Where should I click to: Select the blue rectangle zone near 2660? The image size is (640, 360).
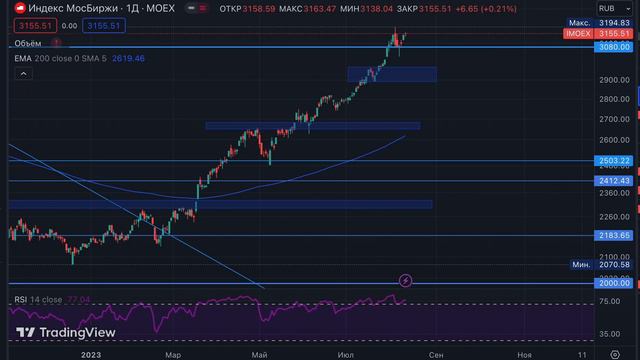313,126
